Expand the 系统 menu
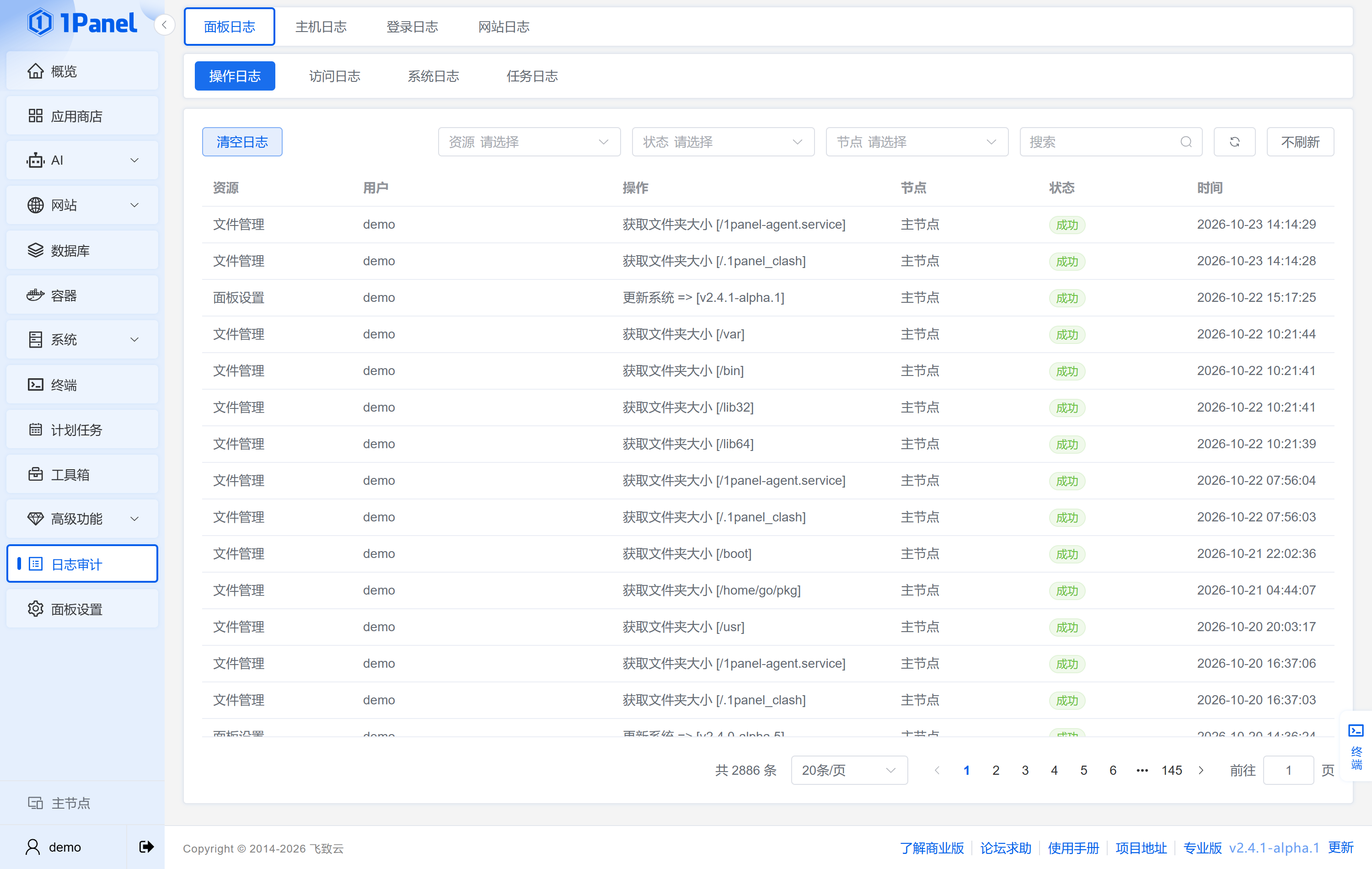The height and width of the screenshot is (869, 1372). pos(82,340)
